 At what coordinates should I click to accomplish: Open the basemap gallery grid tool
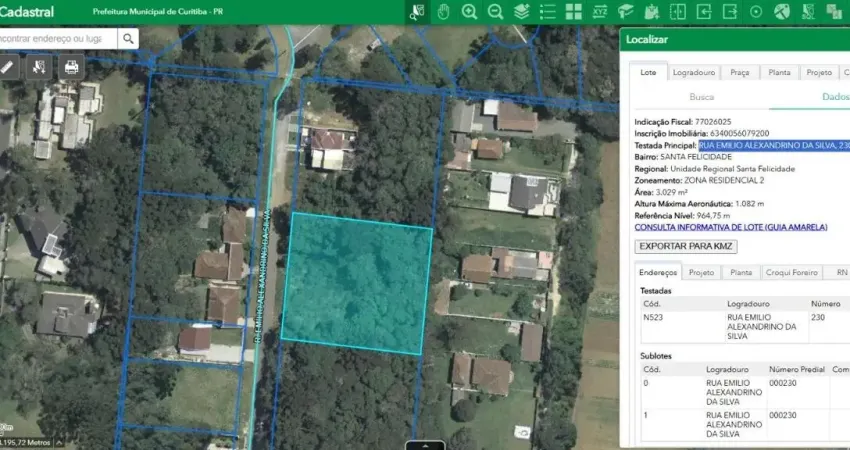point(573,12)
